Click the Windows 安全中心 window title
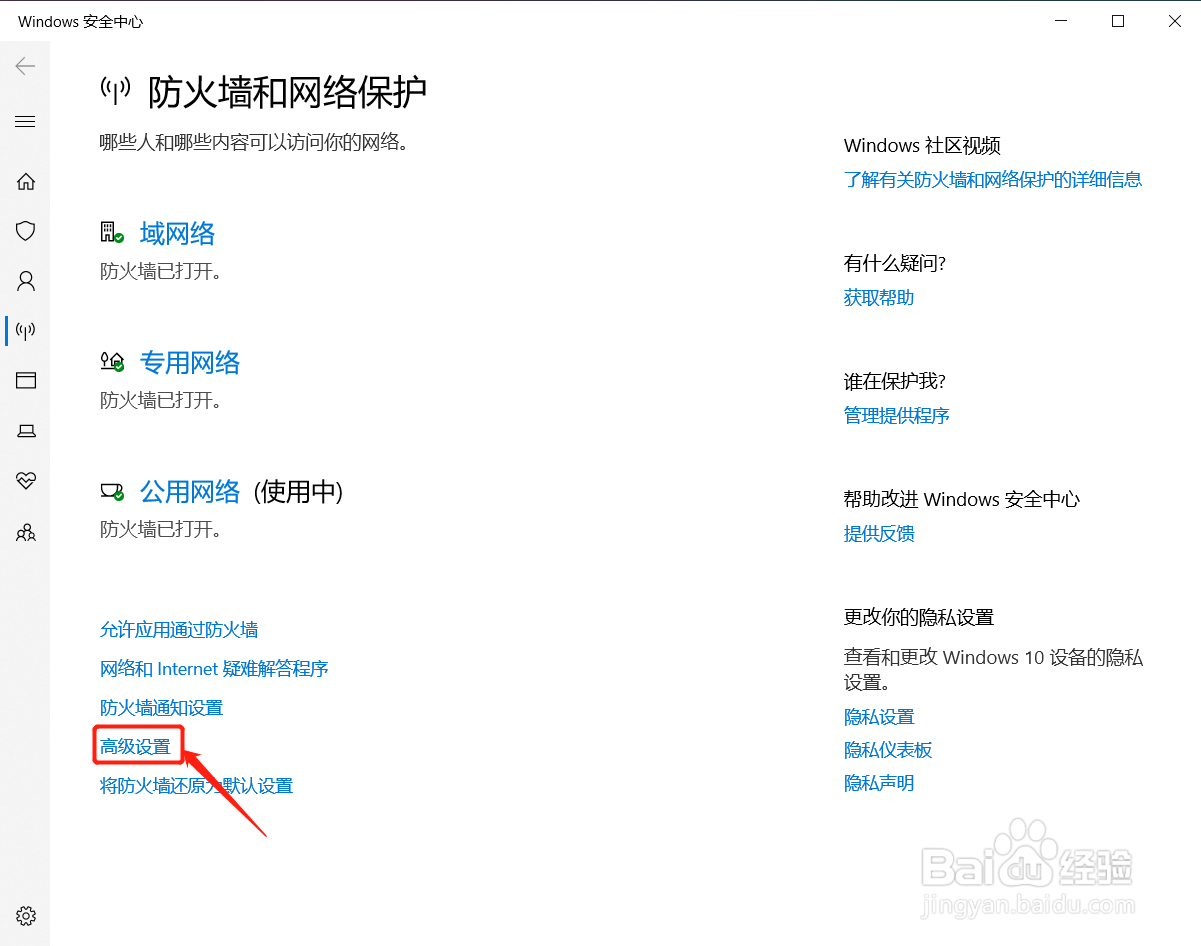This screenshot has width=1201, height=946. point(80,22)
